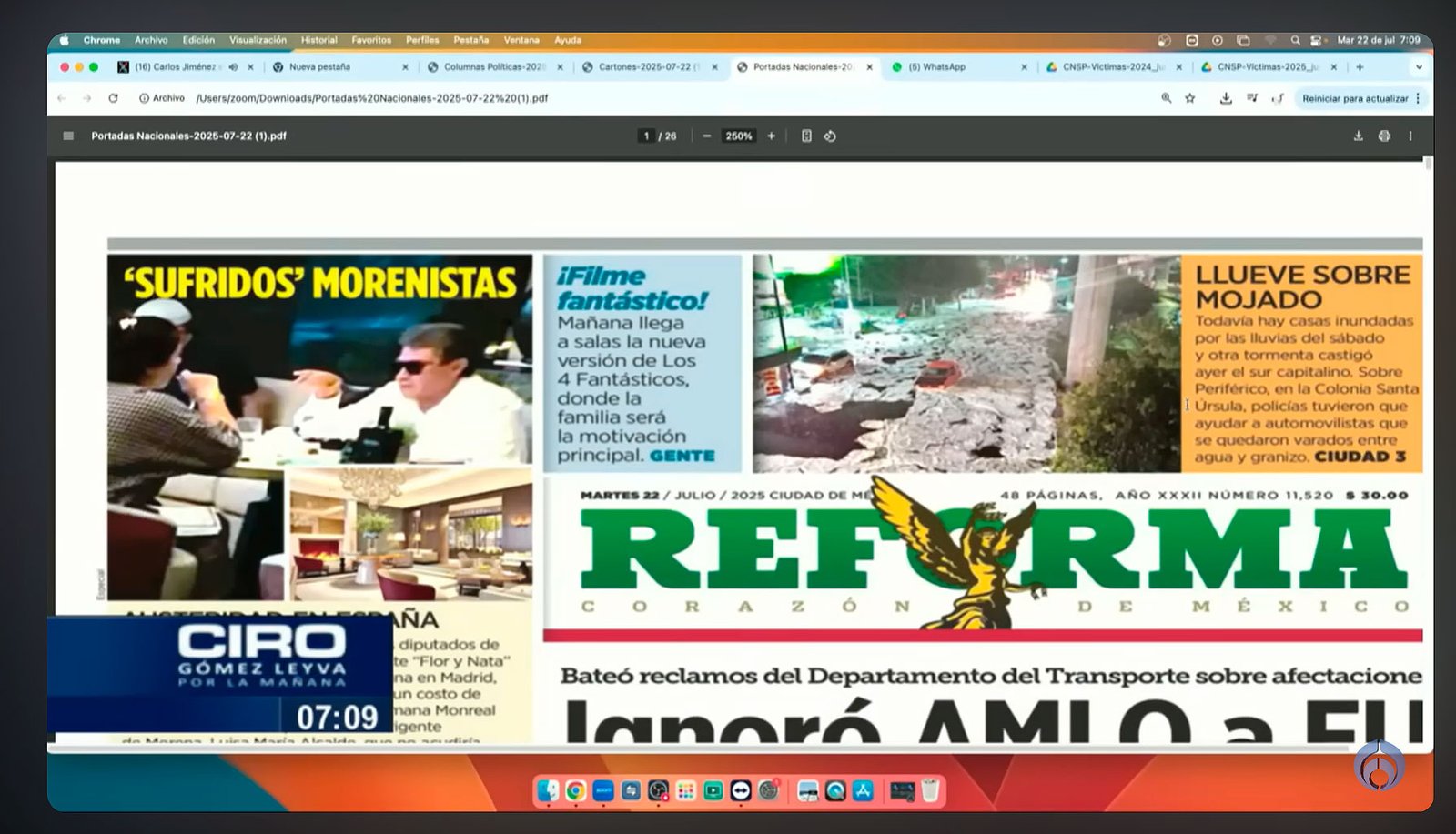
Task: Open PDF viewer more actions menu
Action: (1410, 136)
